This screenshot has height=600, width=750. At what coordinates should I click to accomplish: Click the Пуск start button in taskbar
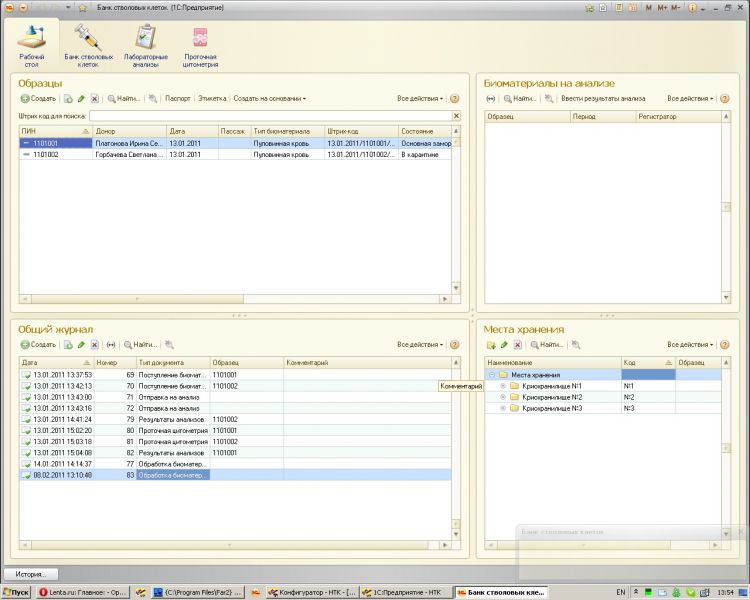(x=16, y=592)
